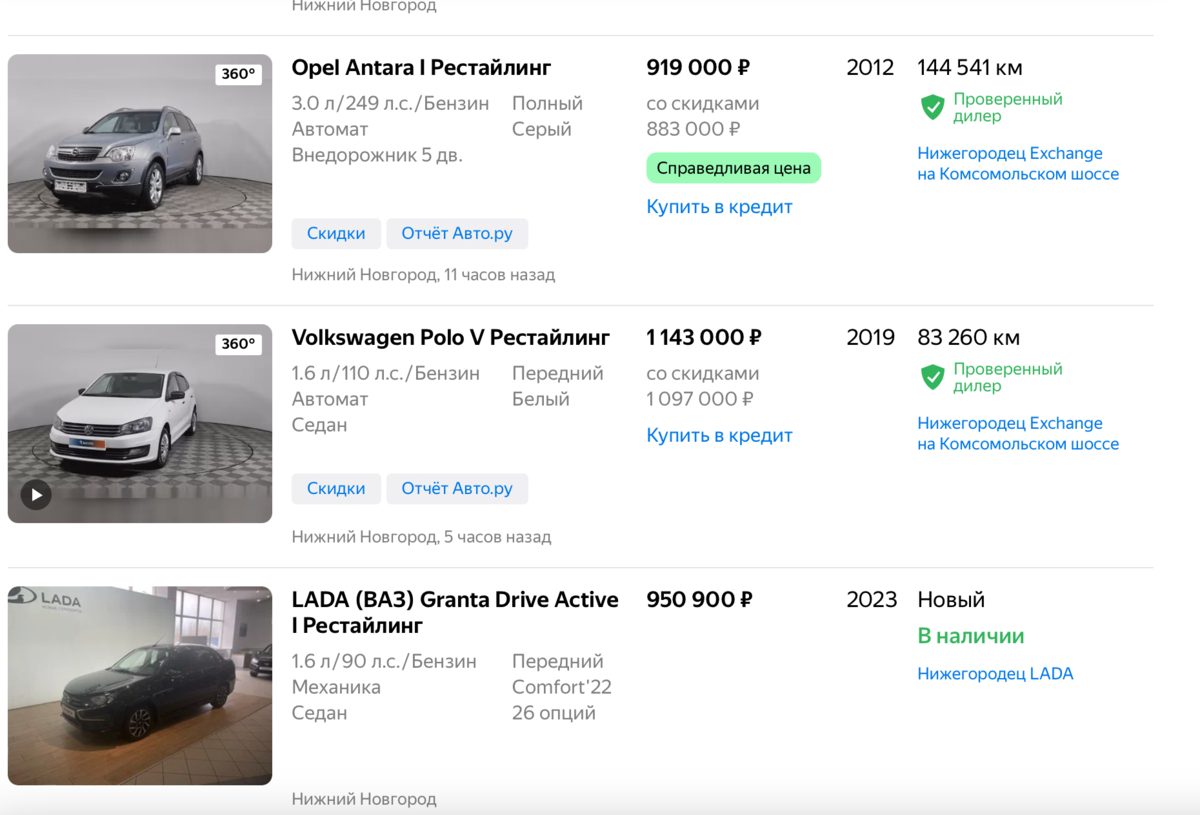Click verified dealer shield icon for Opel Antara

932,107
